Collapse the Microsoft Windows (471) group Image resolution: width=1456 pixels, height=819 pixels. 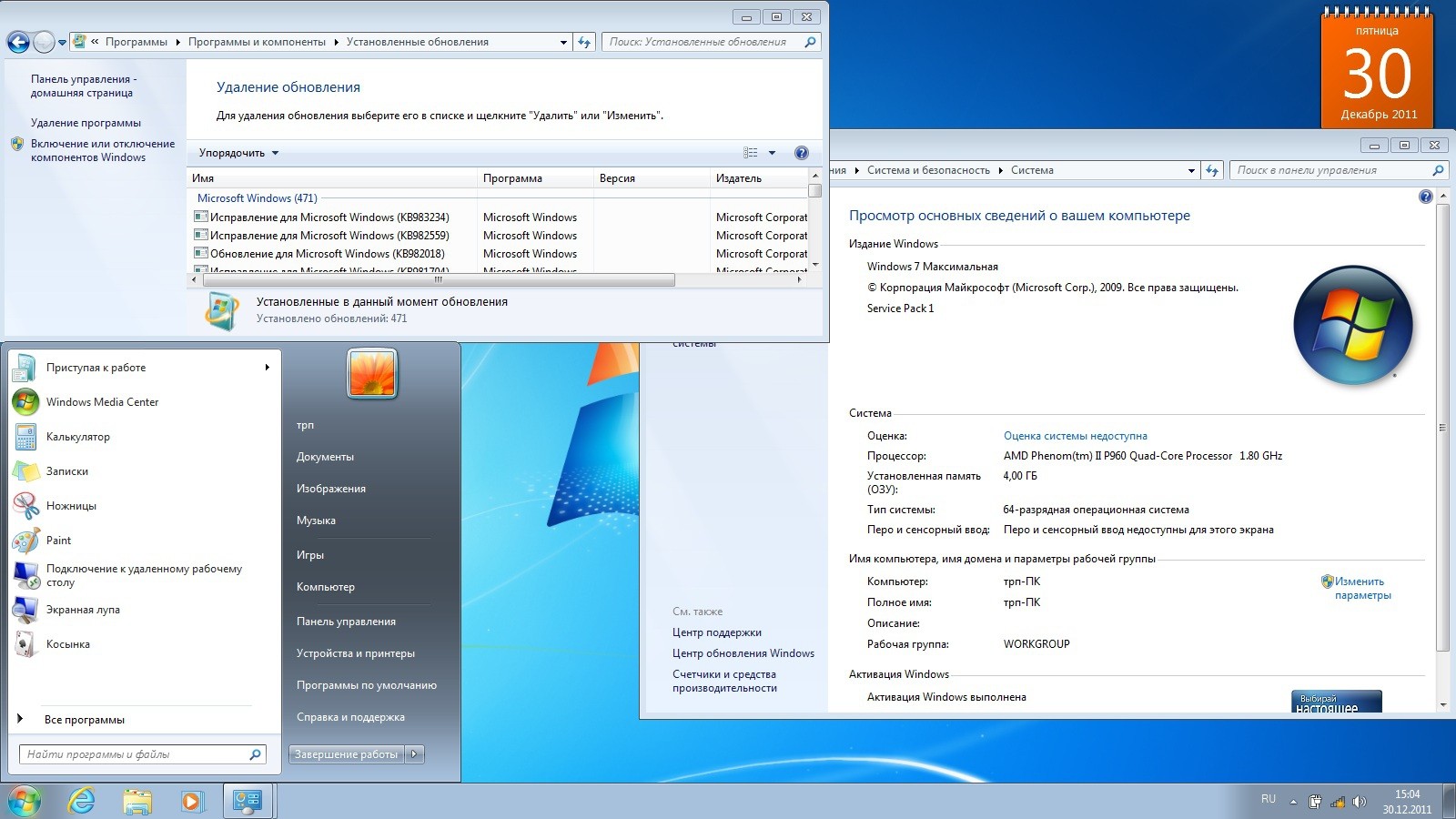coord(258,197)
